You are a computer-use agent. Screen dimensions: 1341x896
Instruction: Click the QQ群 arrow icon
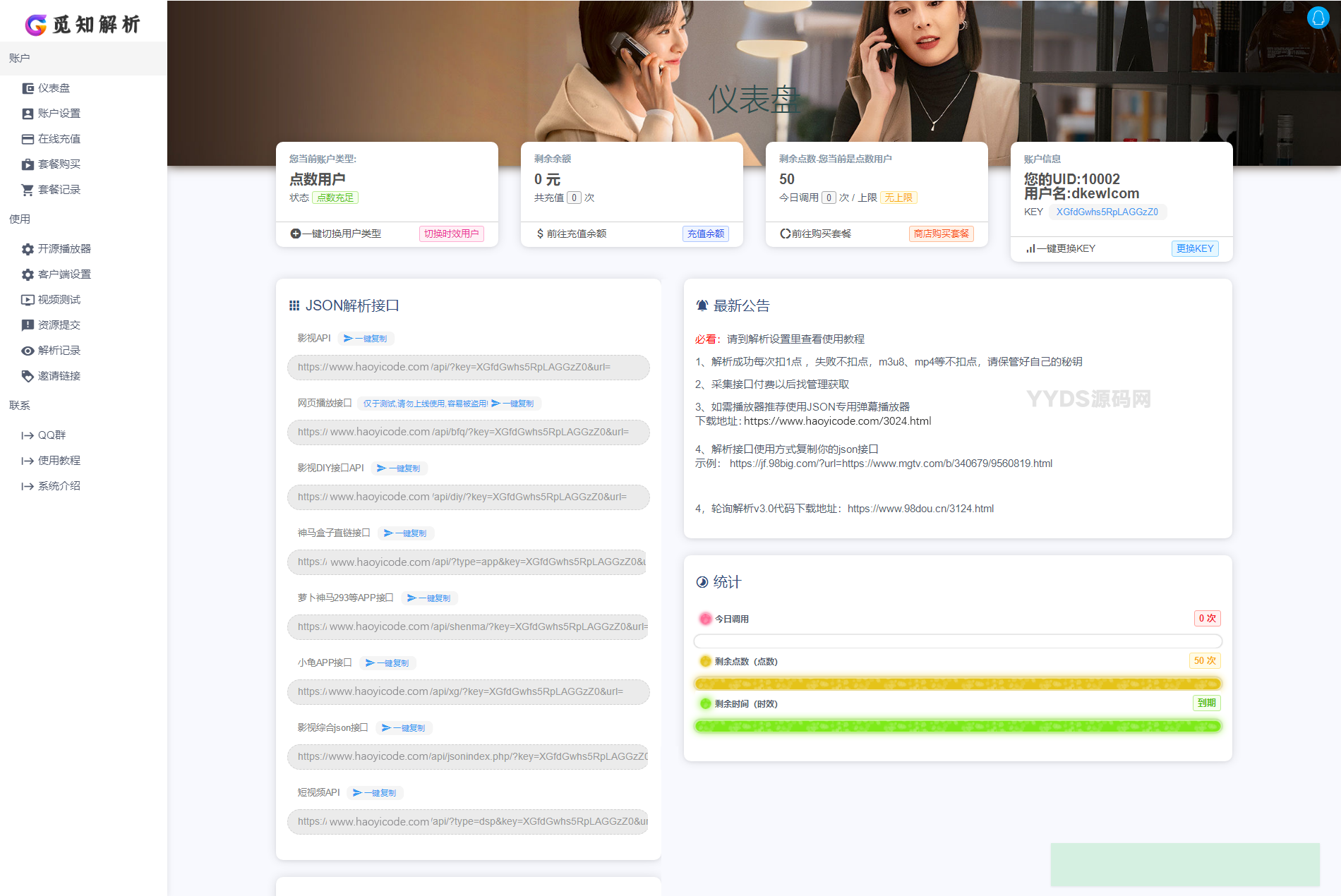28,435
